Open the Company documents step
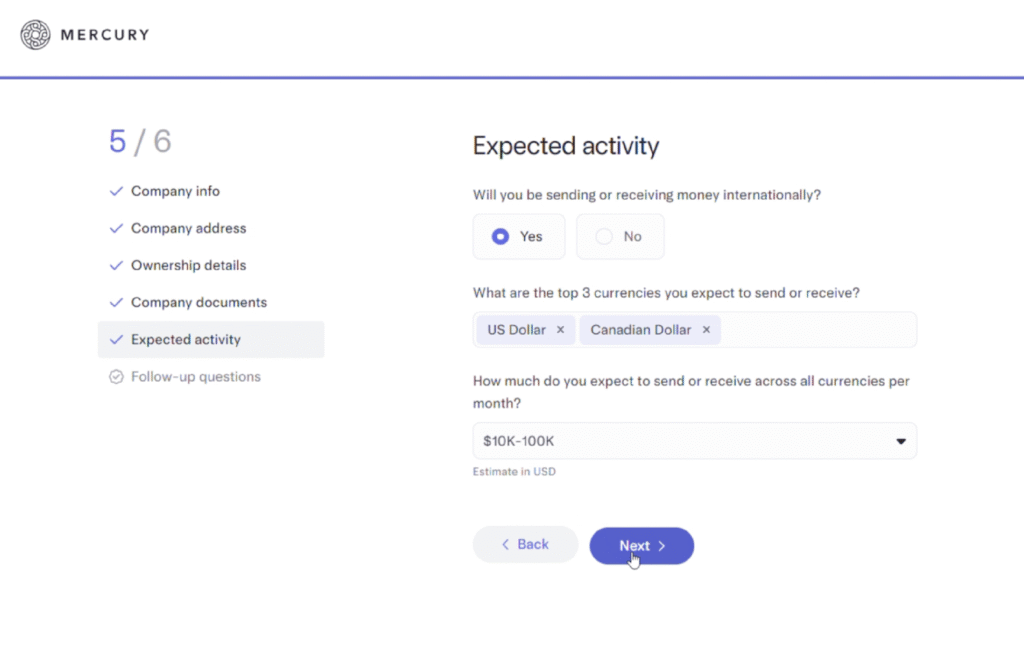Screen dimensions: 1024x659 (x=199, y=302)
